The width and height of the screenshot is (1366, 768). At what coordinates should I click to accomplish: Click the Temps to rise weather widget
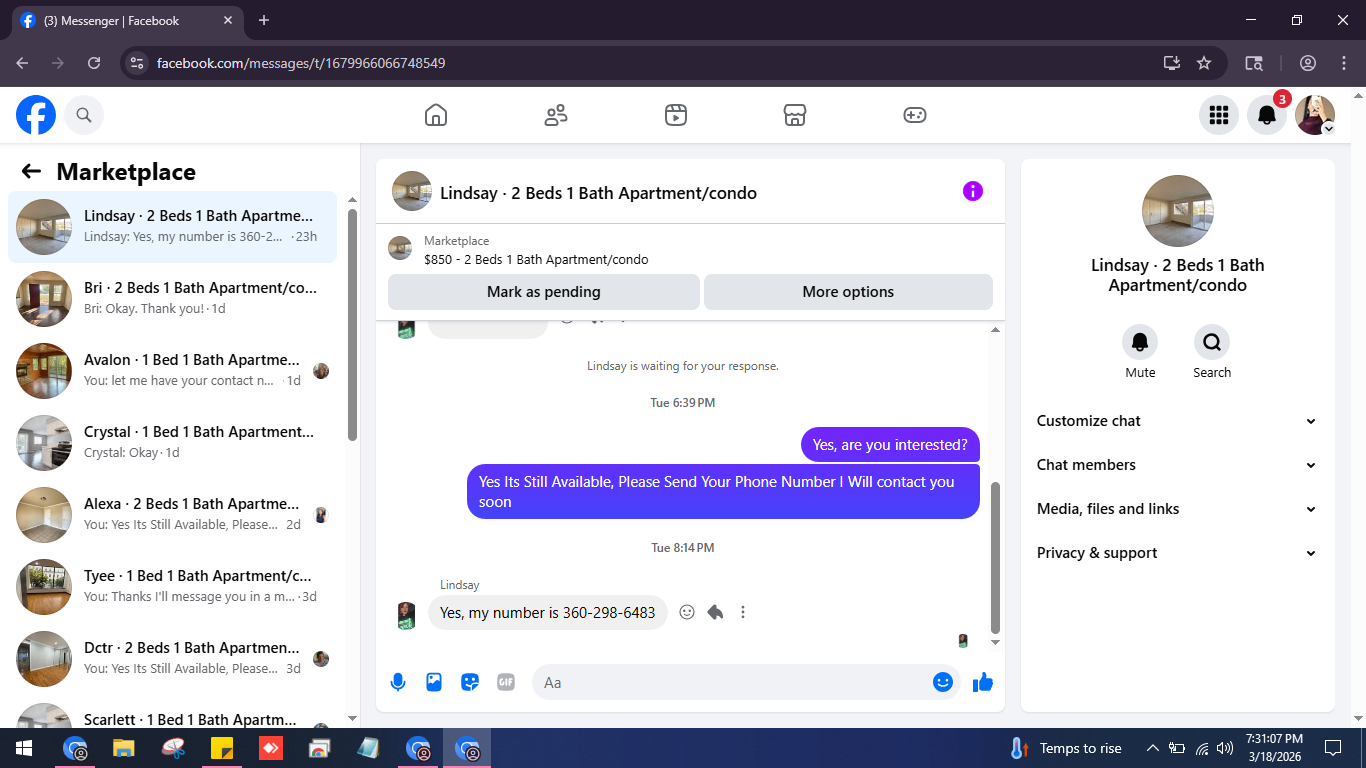pos(1065,748)
